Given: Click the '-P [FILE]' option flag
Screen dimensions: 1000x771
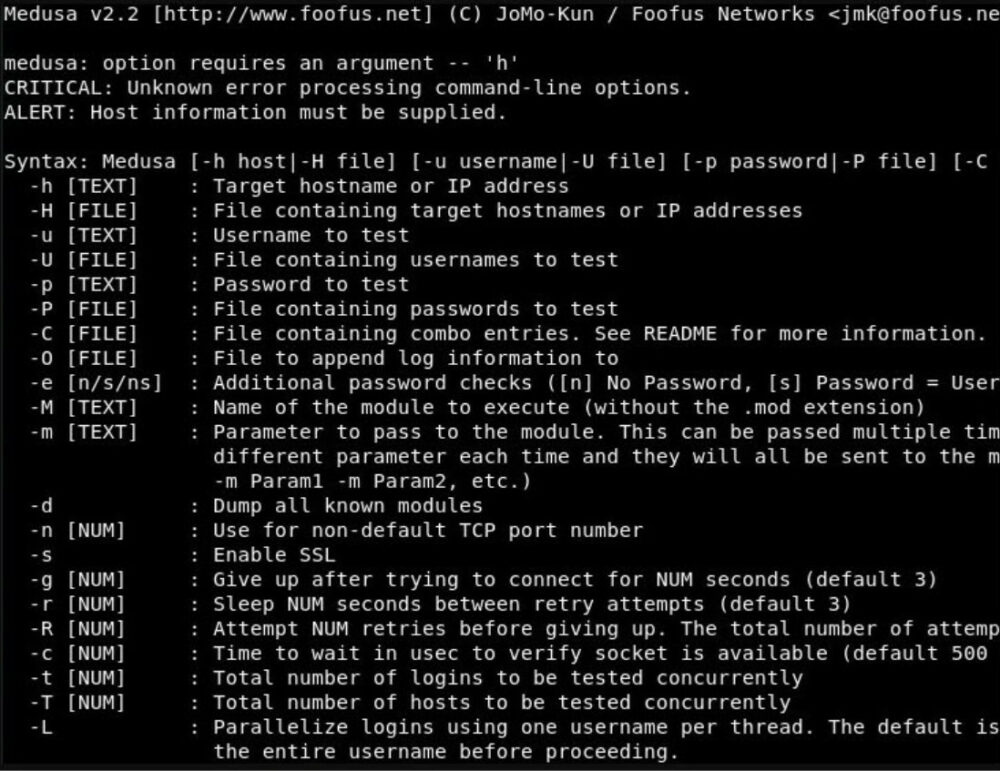Looking at the screenshot, I should [84, 309].
